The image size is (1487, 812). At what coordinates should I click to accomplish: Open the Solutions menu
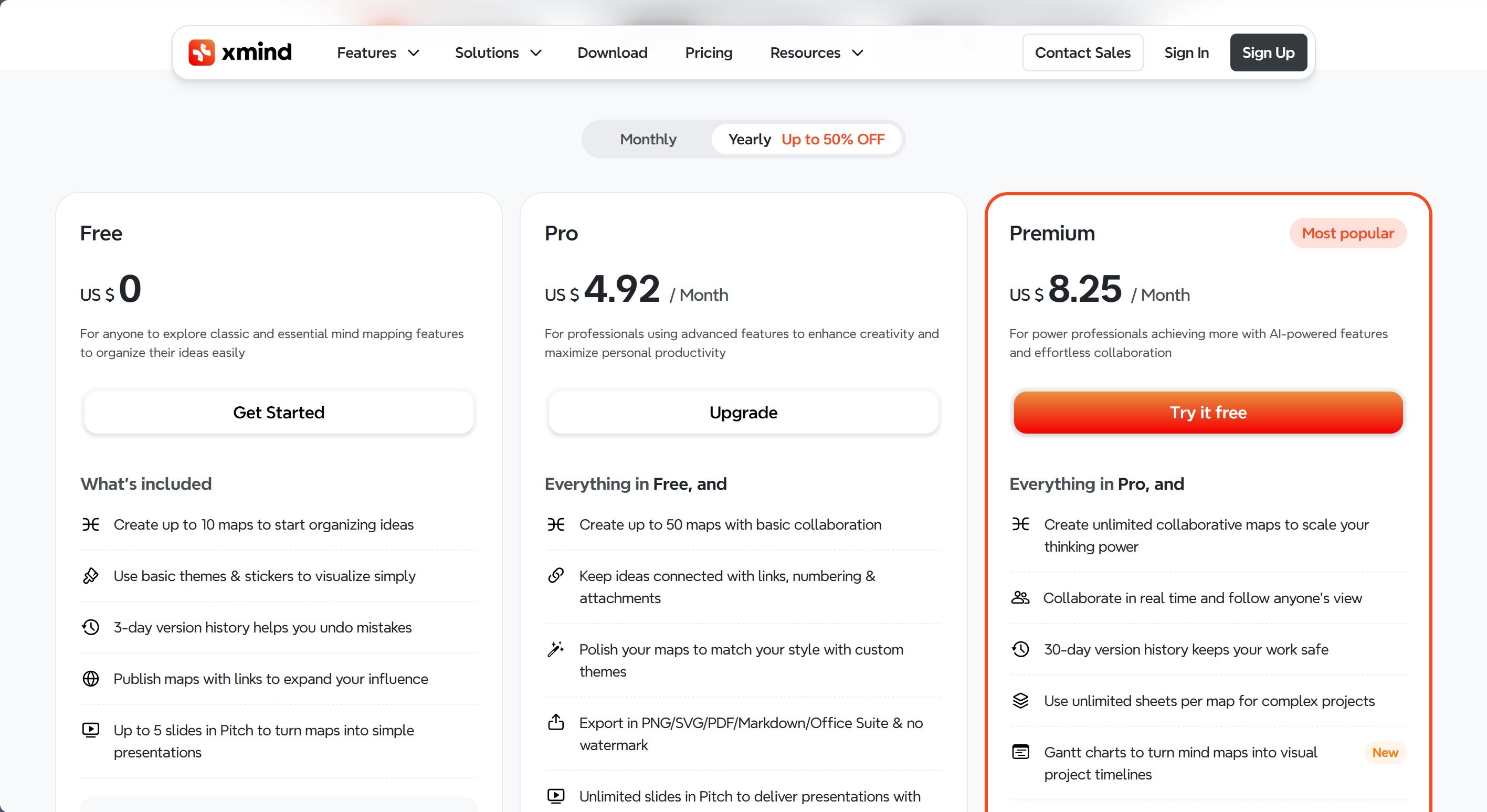(497, 52)
